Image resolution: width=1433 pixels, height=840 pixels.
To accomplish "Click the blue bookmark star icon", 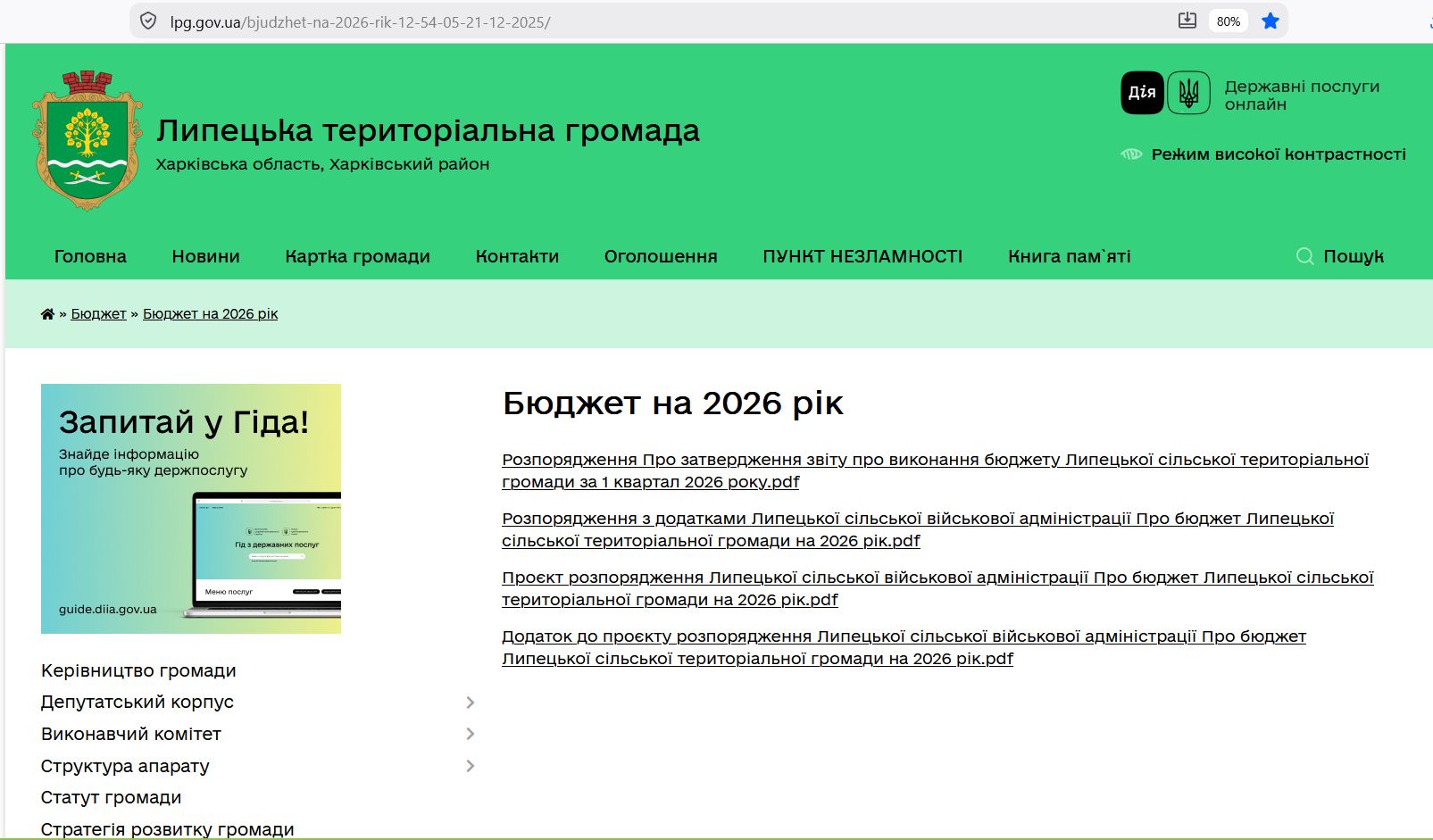I will tap(1271, 21).
